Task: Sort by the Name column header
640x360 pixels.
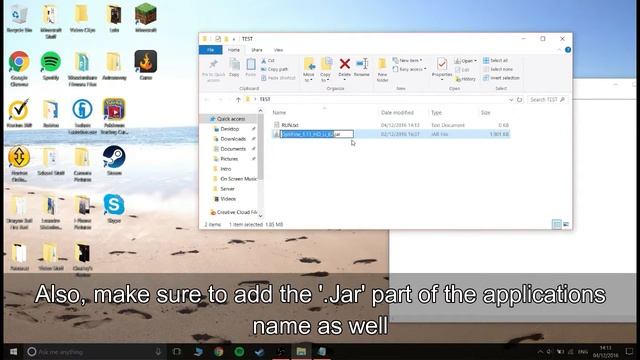Action: click(x=279, y=113)
